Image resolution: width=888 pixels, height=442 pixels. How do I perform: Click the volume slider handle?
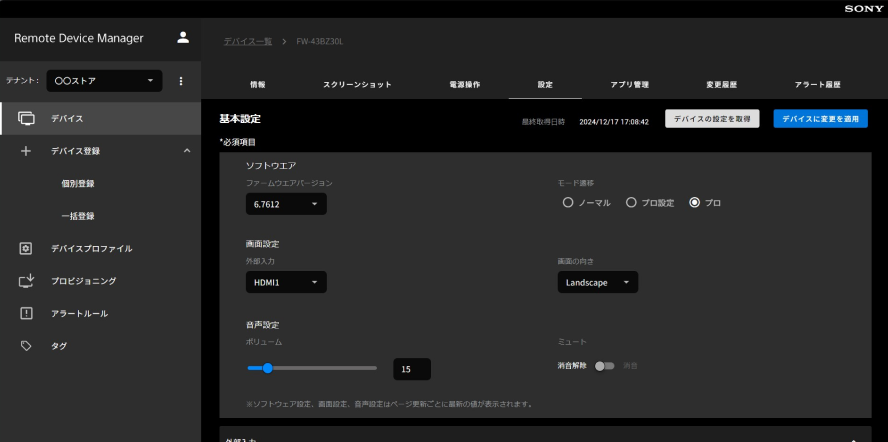coord(267,368)
